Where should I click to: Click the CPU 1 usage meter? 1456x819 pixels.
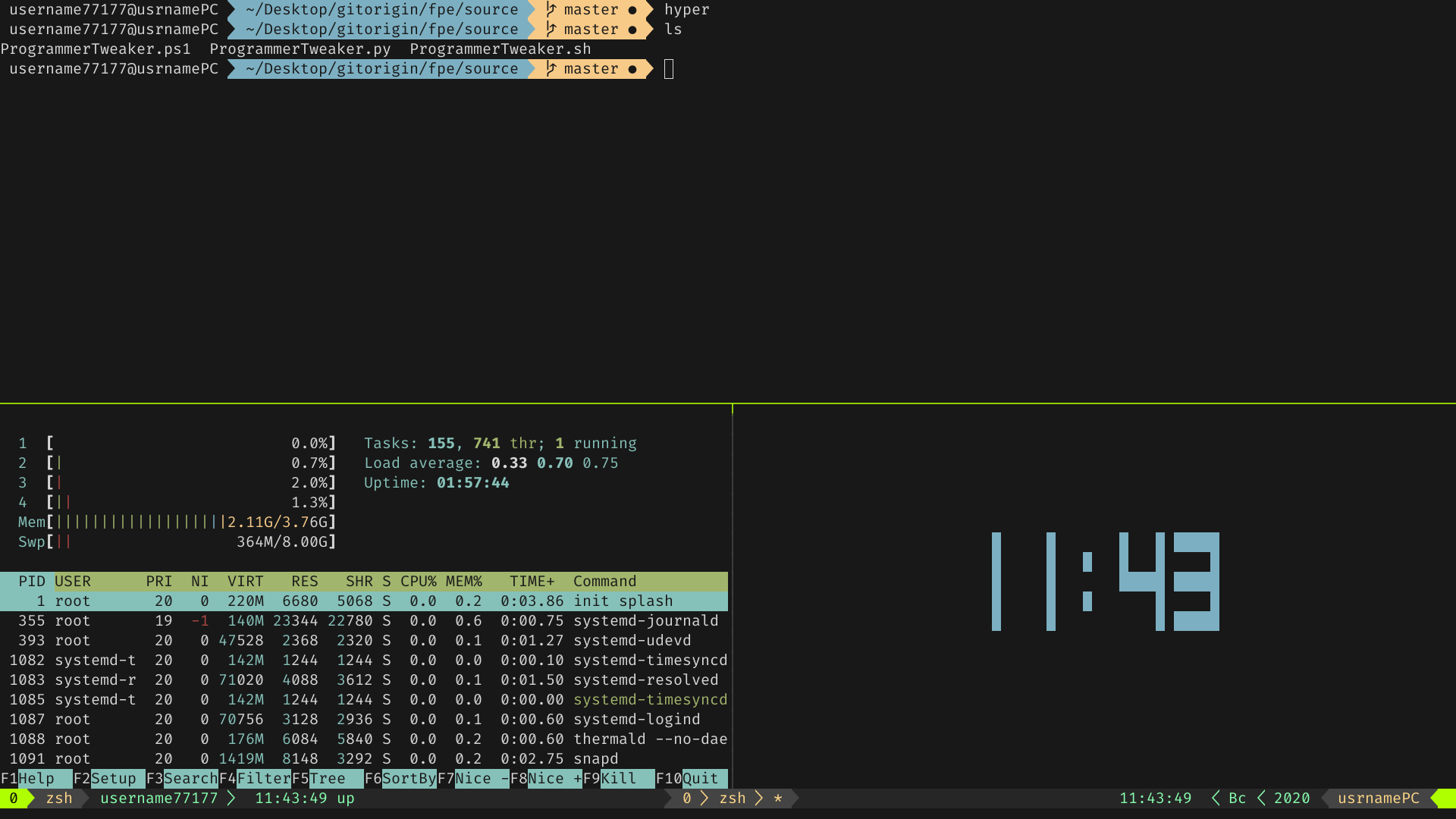coord(177,444)
